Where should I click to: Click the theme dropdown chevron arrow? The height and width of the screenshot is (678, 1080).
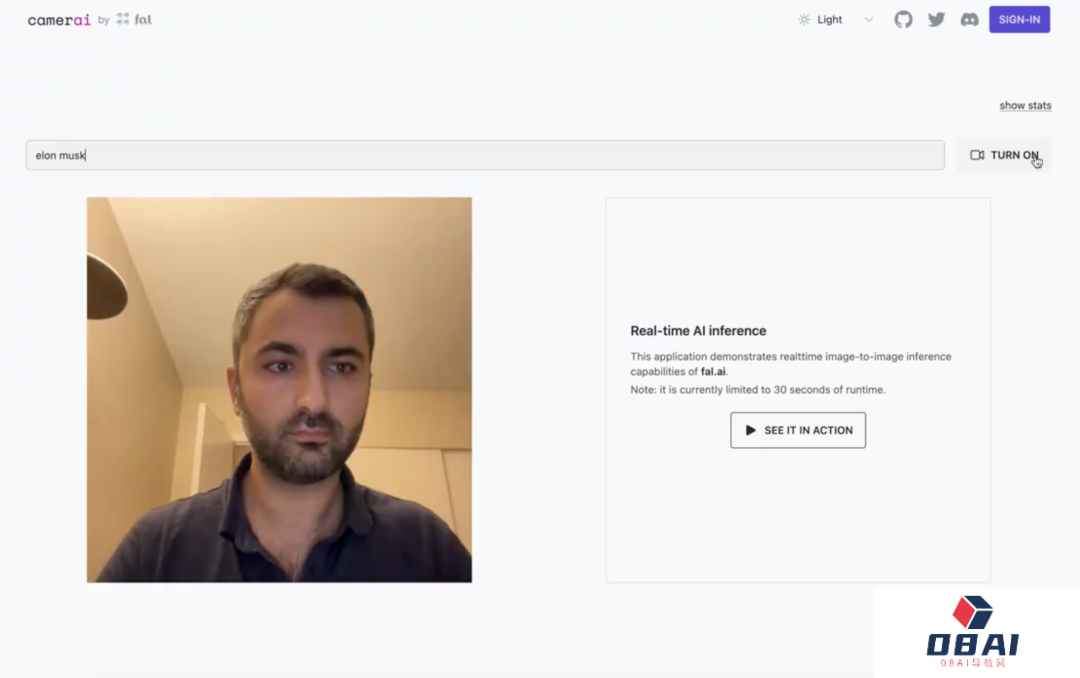[869, 19]
